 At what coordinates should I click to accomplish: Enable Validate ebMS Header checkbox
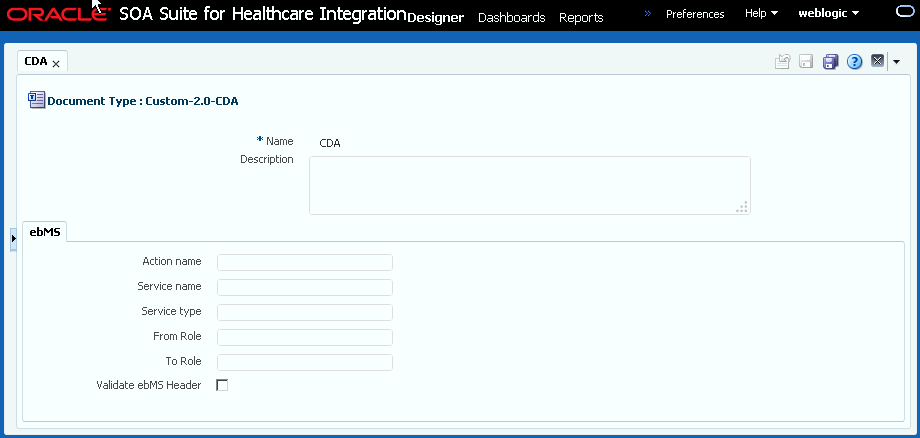222,385
